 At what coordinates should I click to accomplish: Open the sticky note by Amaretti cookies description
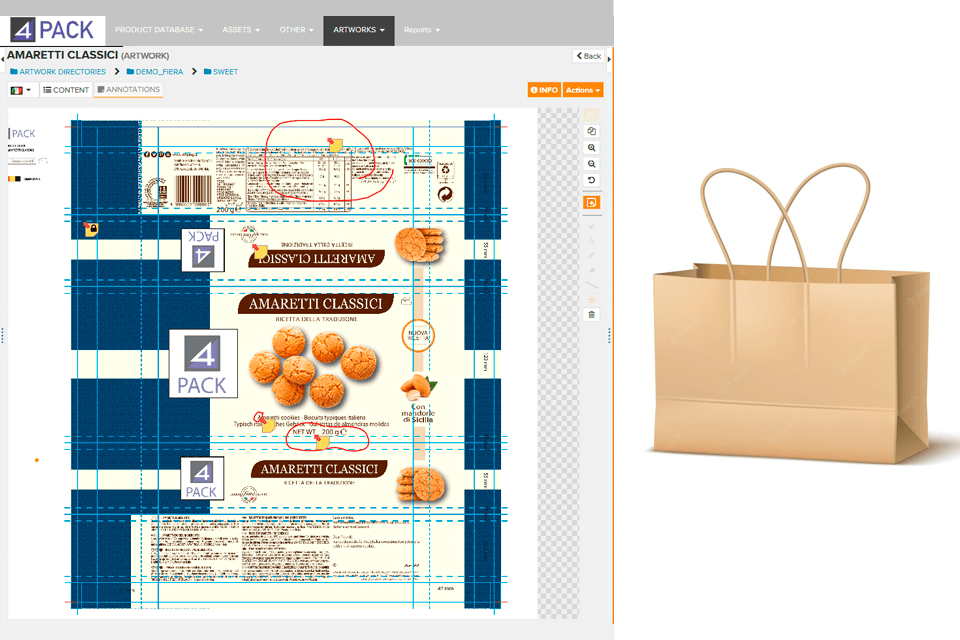pos(268,424)
